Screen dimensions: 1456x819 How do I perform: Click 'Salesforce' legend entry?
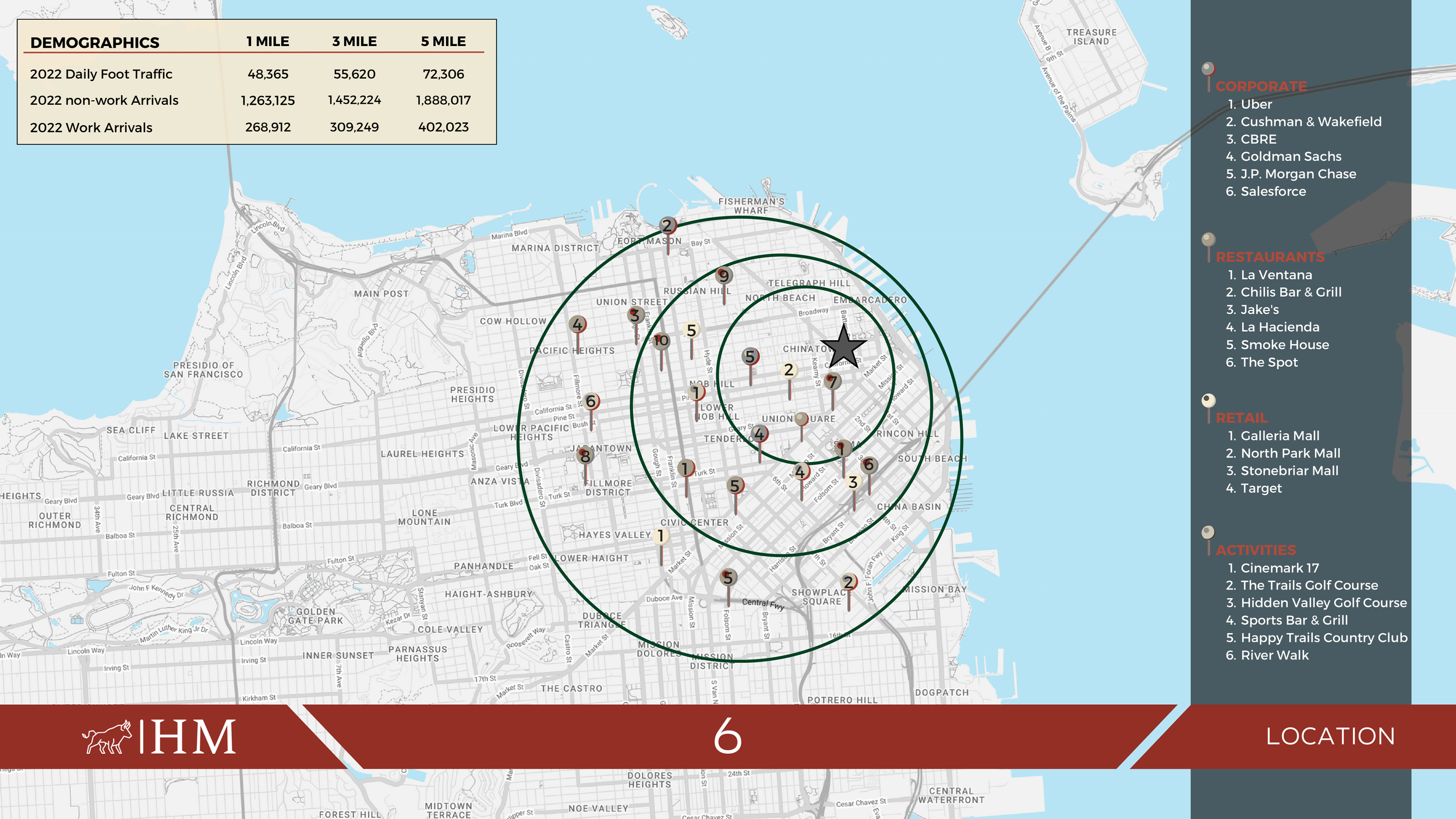coord(1273,191)
